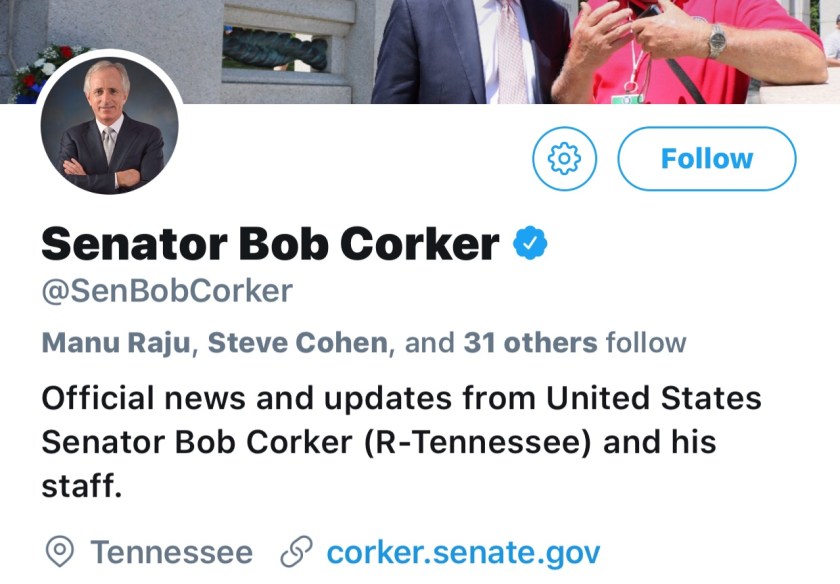Open the corker.senate.gov website link
This screenshot has height=584, width=840.
(x=463, y=551)
